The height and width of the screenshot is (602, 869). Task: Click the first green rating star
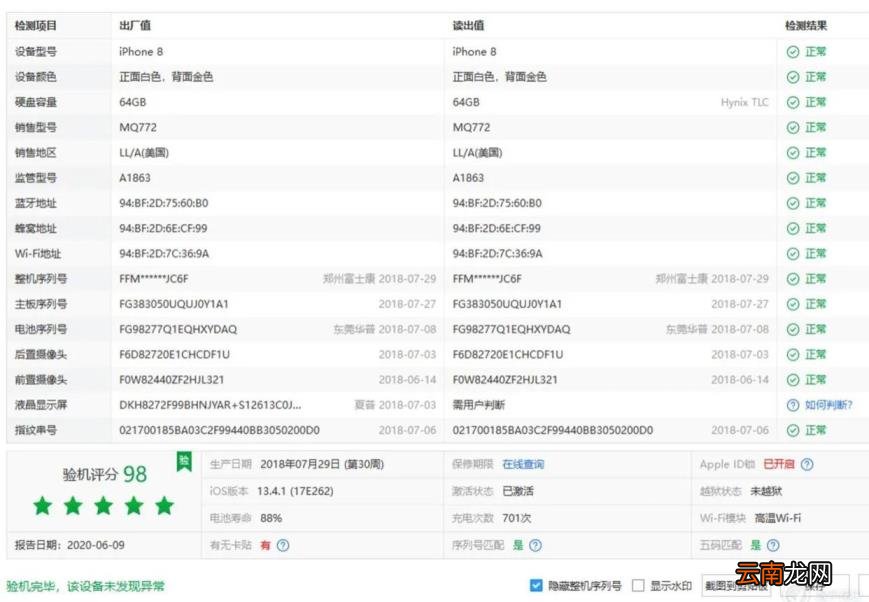coord(43,506)
